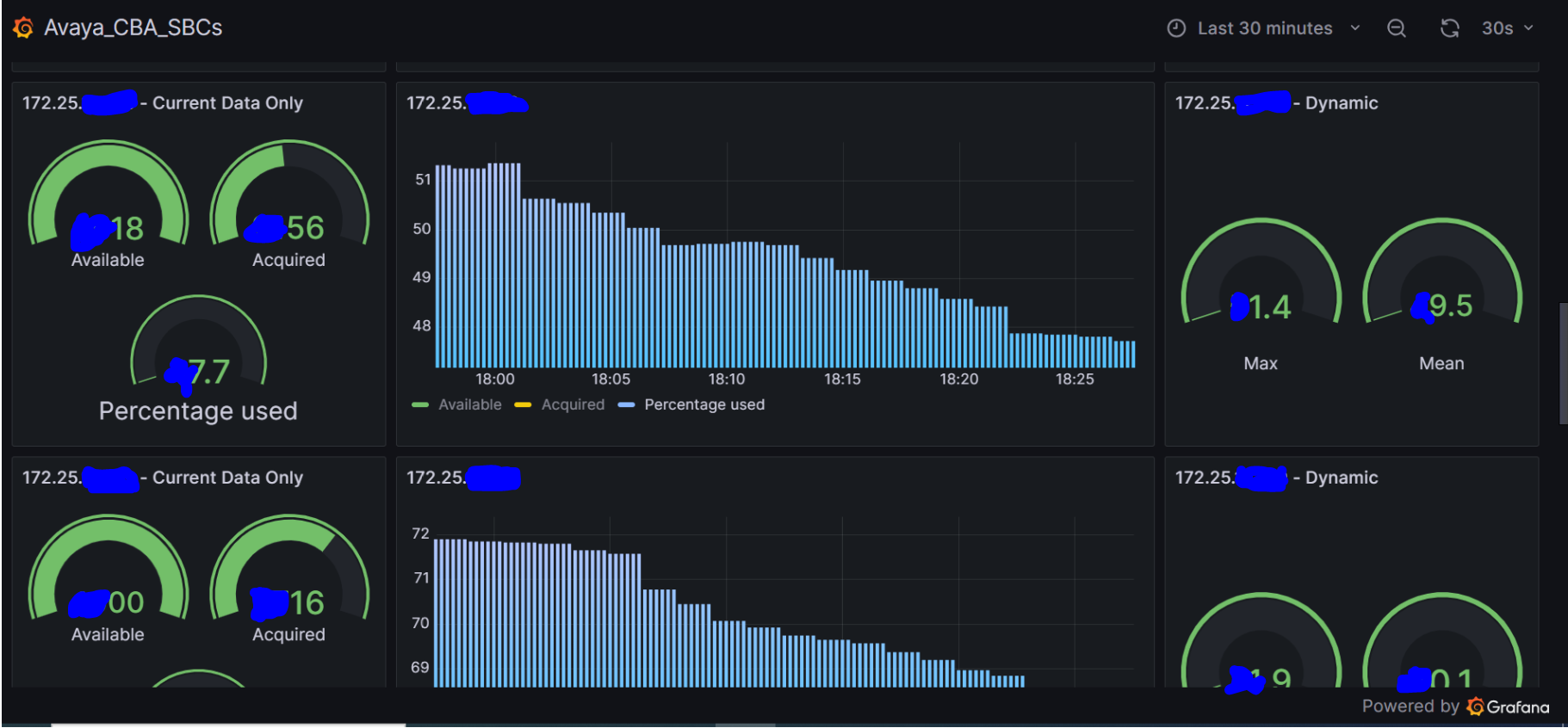The image size is (1568, 728).
Task: Open first Dynamic panel title menu
Action: click(x=1276, y=103)
